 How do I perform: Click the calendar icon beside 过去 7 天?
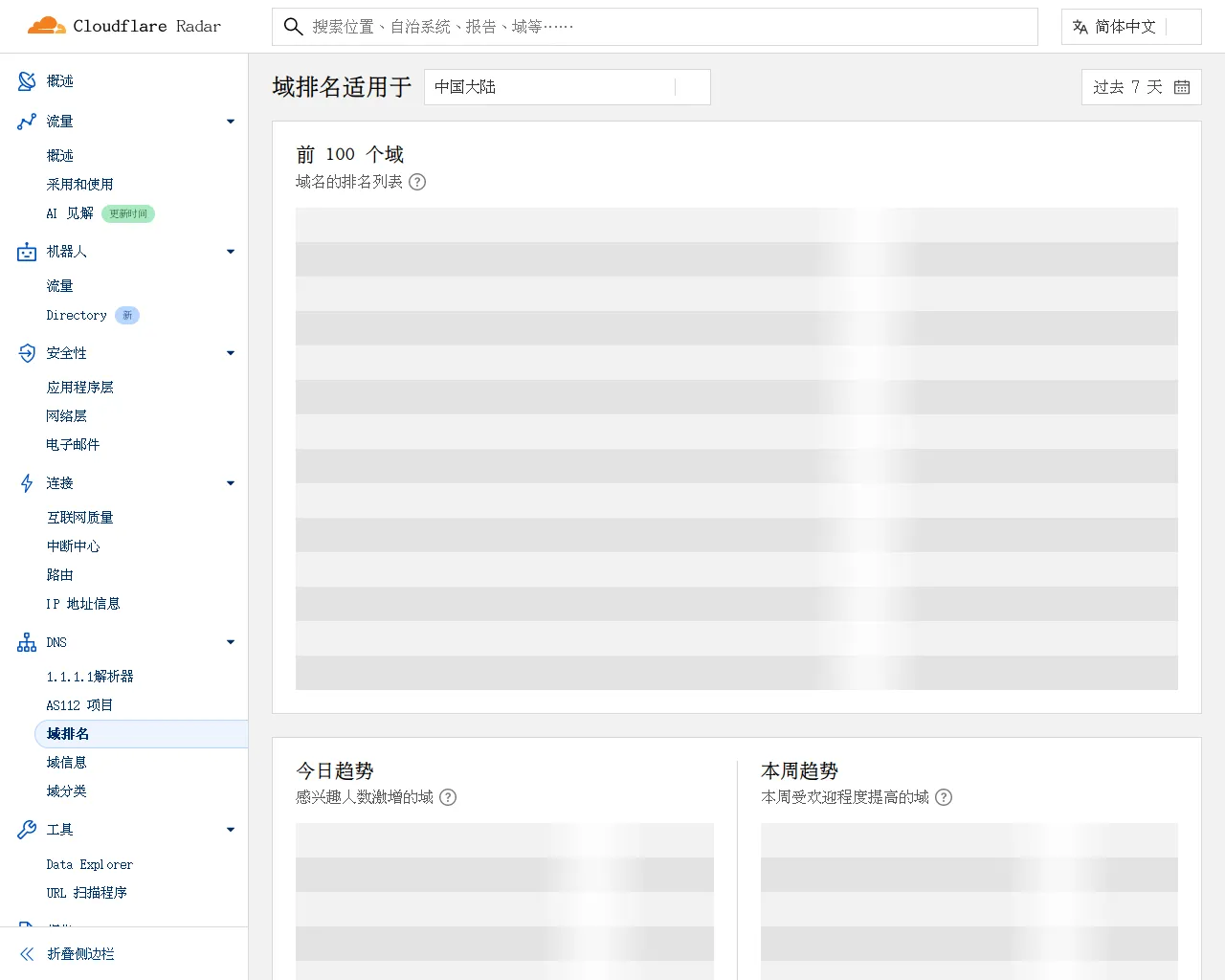coord(1182,87)
